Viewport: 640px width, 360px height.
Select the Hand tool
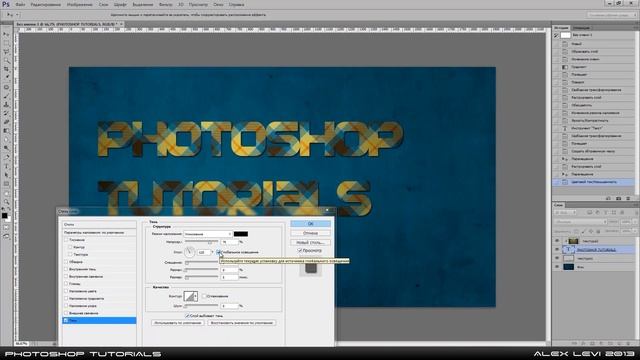coord(6,193)
